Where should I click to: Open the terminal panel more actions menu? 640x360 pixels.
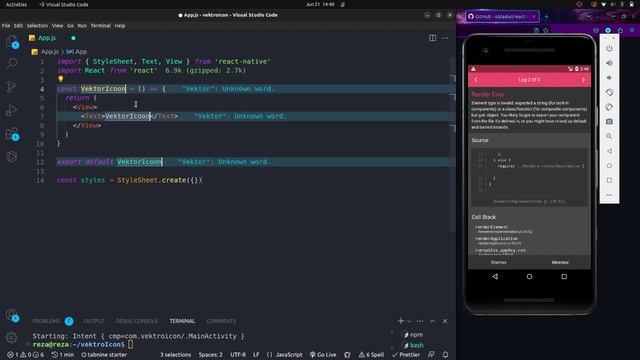(x=420, y=321)
